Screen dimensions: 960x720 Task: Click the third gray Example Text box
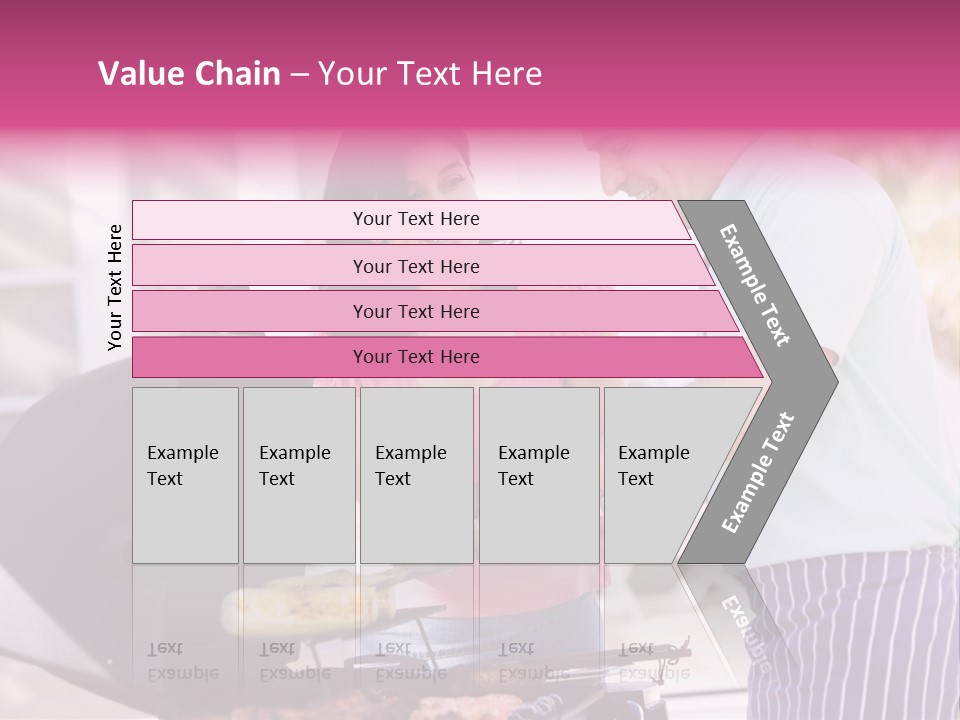coord(416,475)
